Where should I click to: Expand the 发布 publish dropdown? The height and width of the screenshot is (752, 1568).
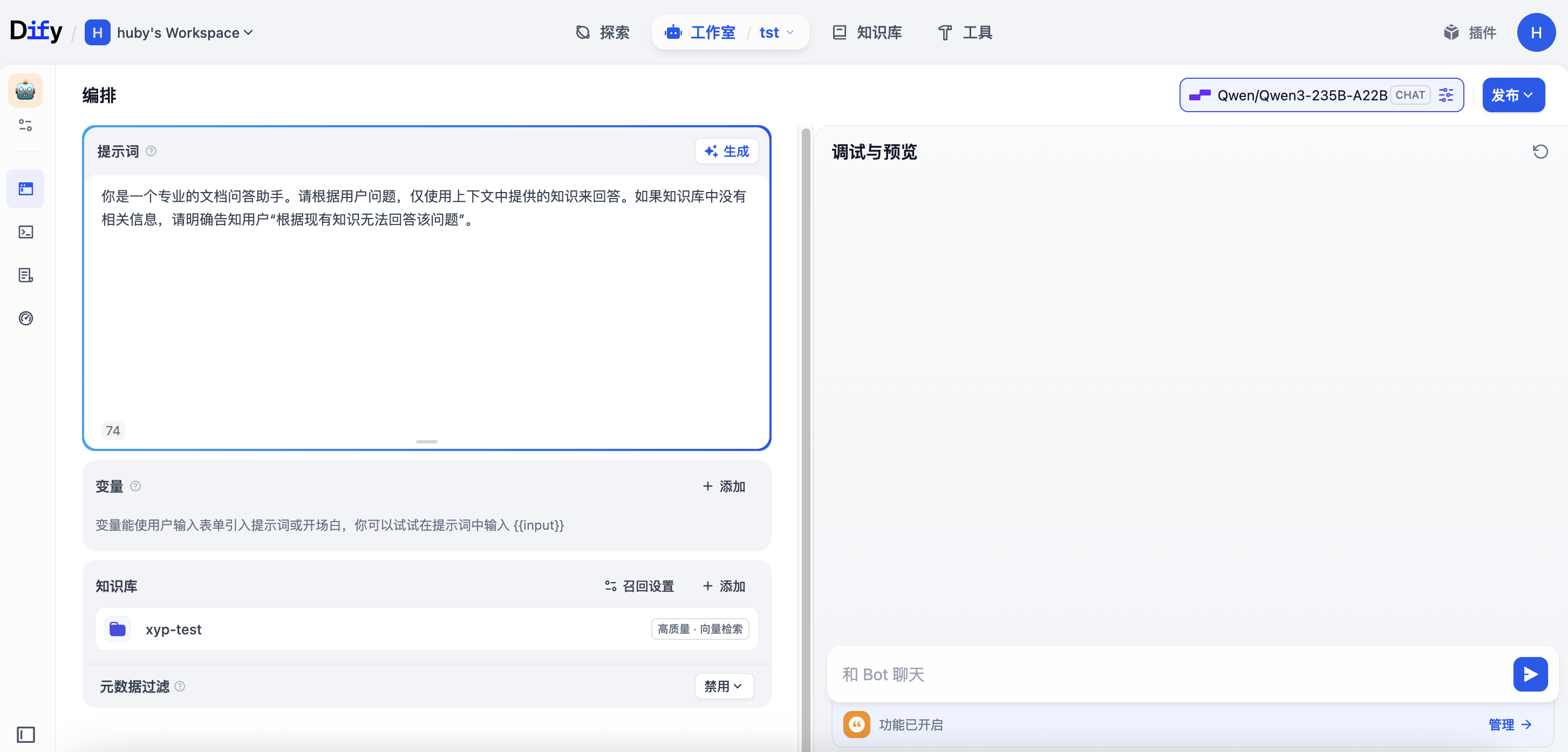point(1512,95)
